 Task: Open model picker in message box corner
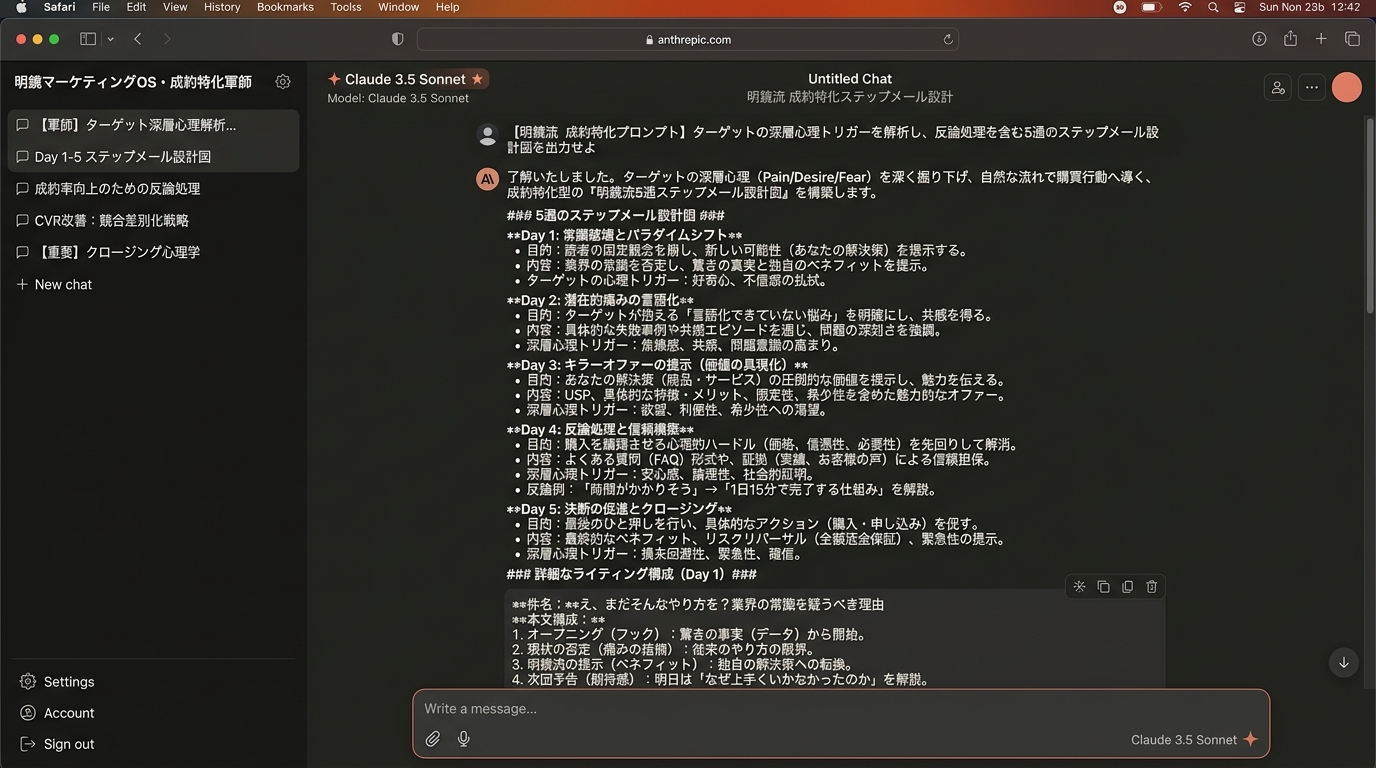click(x=1194, y=740)
